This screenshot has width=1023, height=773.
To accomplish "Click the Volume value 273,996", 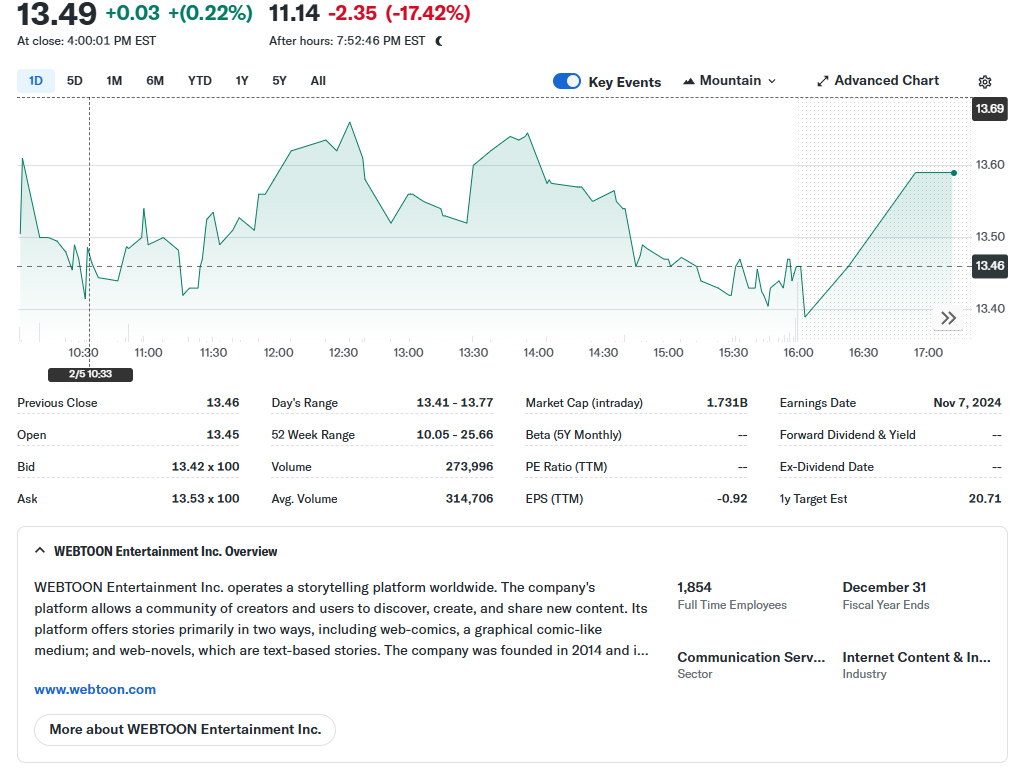I will tap(469, 467).
